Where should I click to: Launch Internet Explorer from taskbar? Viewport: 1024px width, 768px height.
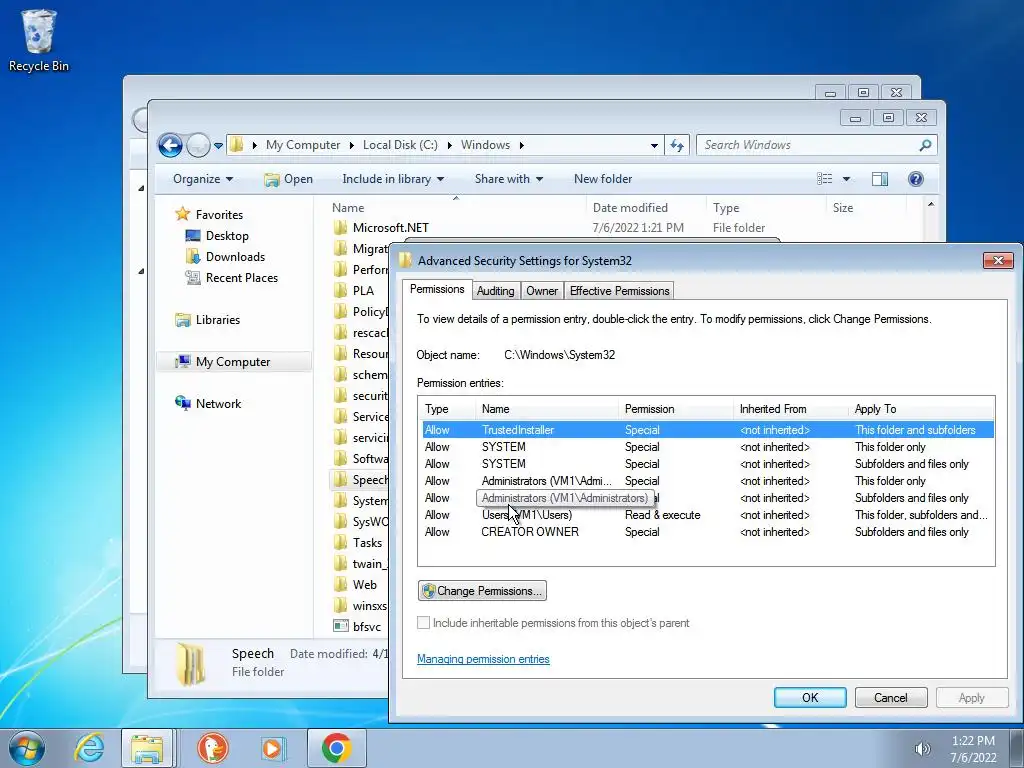point(89,748)
